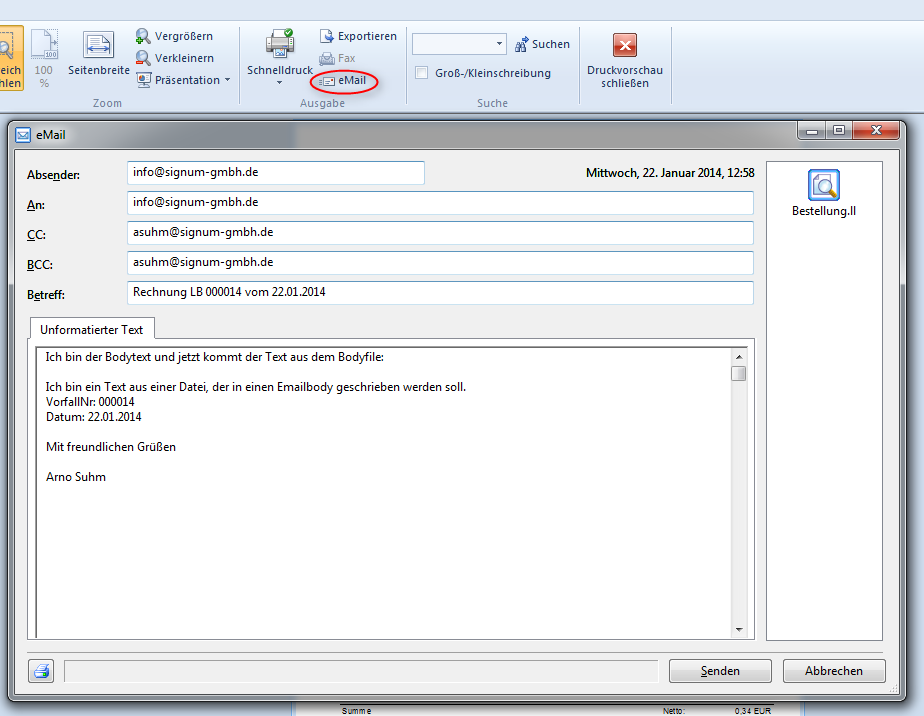The image size is (924, 716).
Task: Select the Seitenbreite zoom icon
Action: [98, 45]
